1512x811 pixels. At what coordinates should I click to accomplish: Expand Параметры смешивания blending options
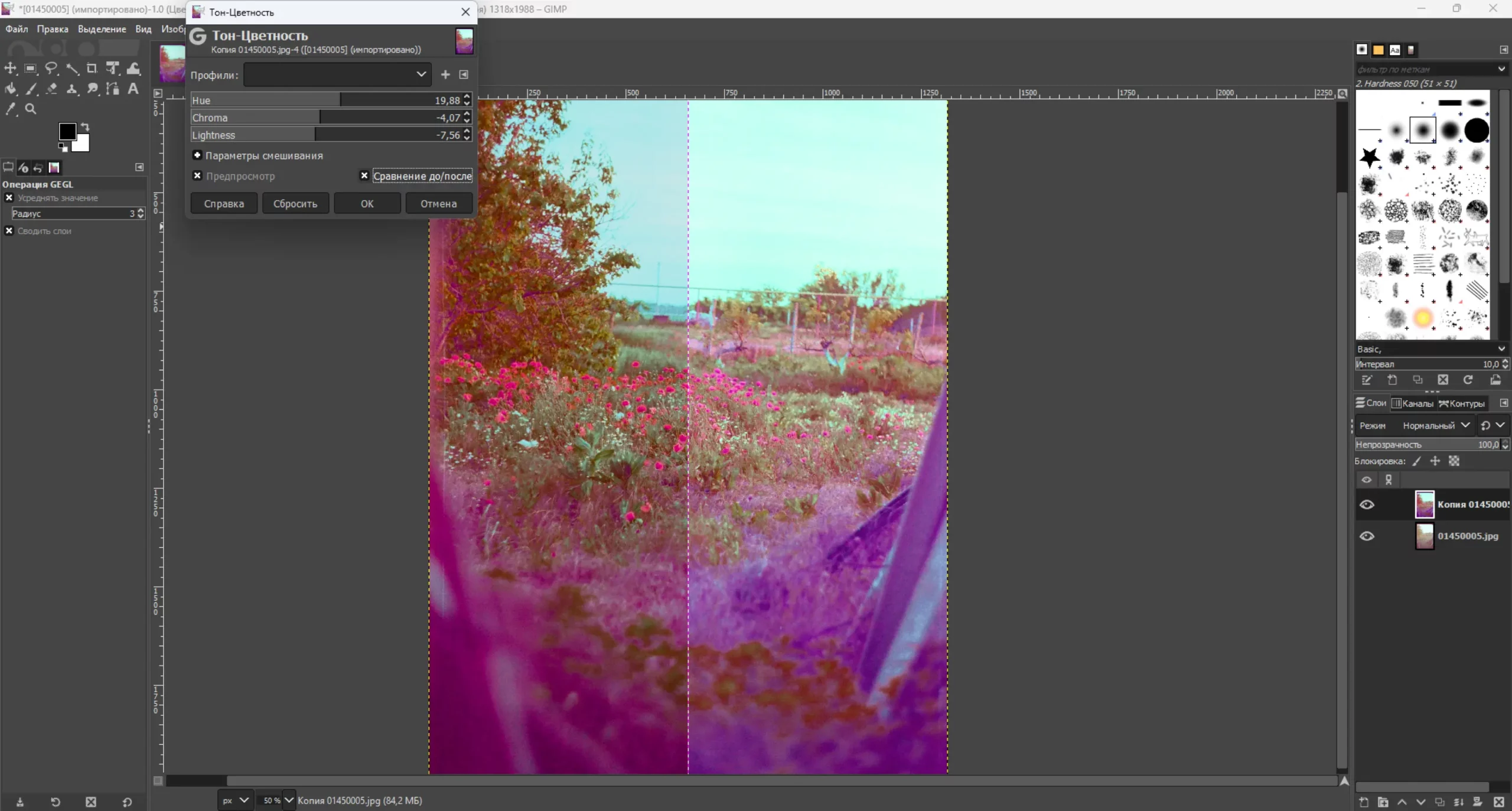click(x=198, y=155)
